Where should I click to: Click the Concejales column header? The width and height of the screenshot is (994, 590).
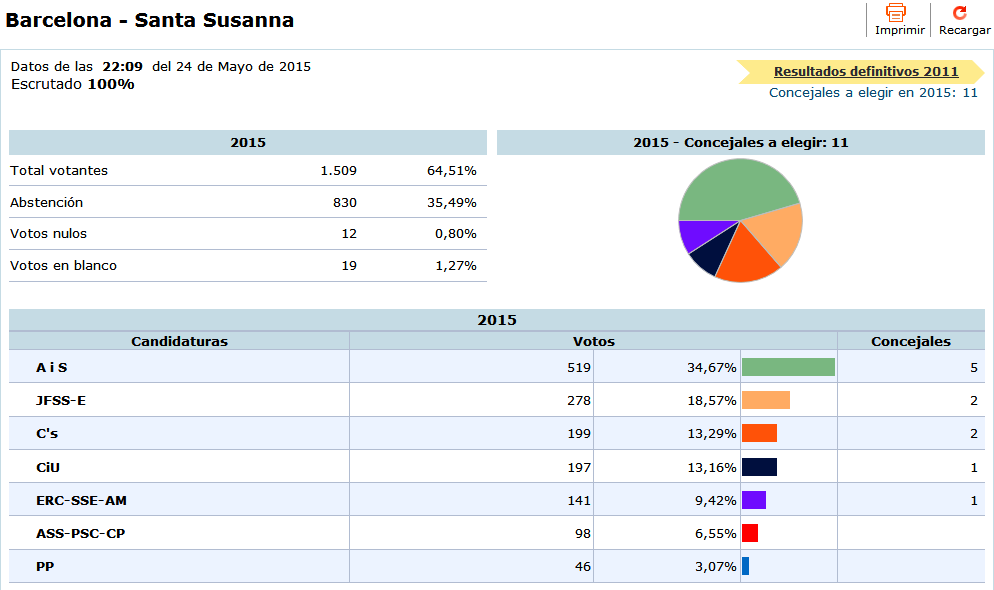910,341
